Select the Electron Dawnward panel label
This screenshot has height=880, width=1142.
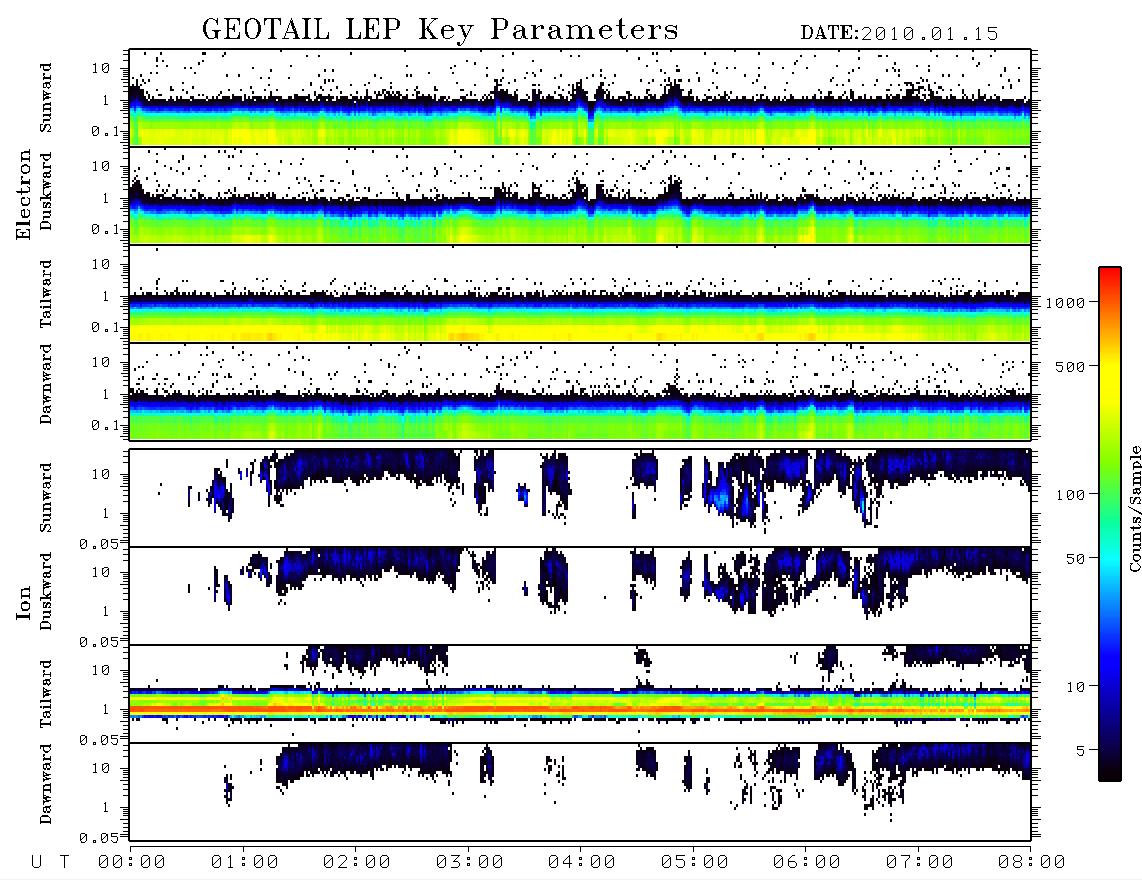[46, 384]
